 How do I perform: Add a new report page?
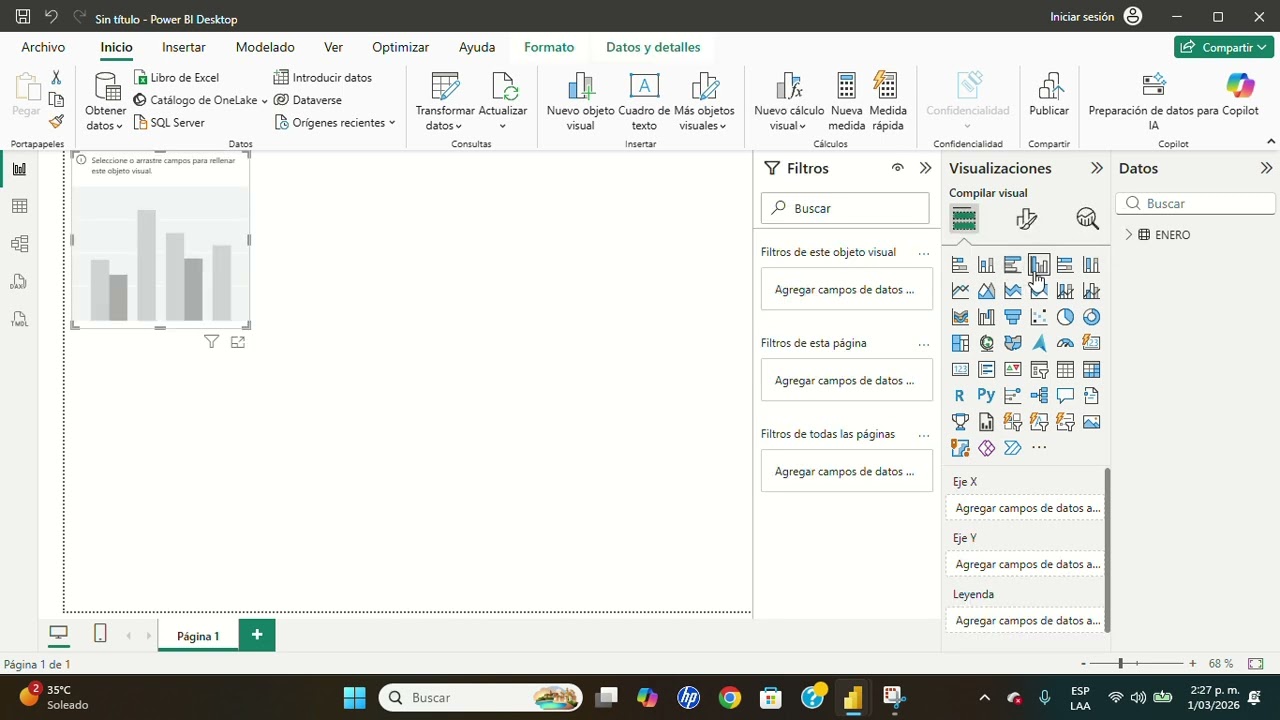pyautogui.click(x=257, y=634)
